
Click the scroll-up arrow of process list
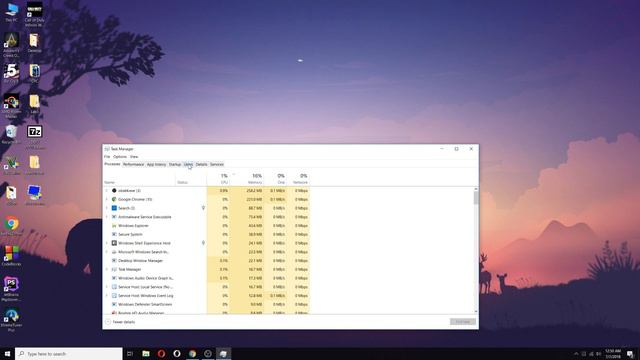476,189
